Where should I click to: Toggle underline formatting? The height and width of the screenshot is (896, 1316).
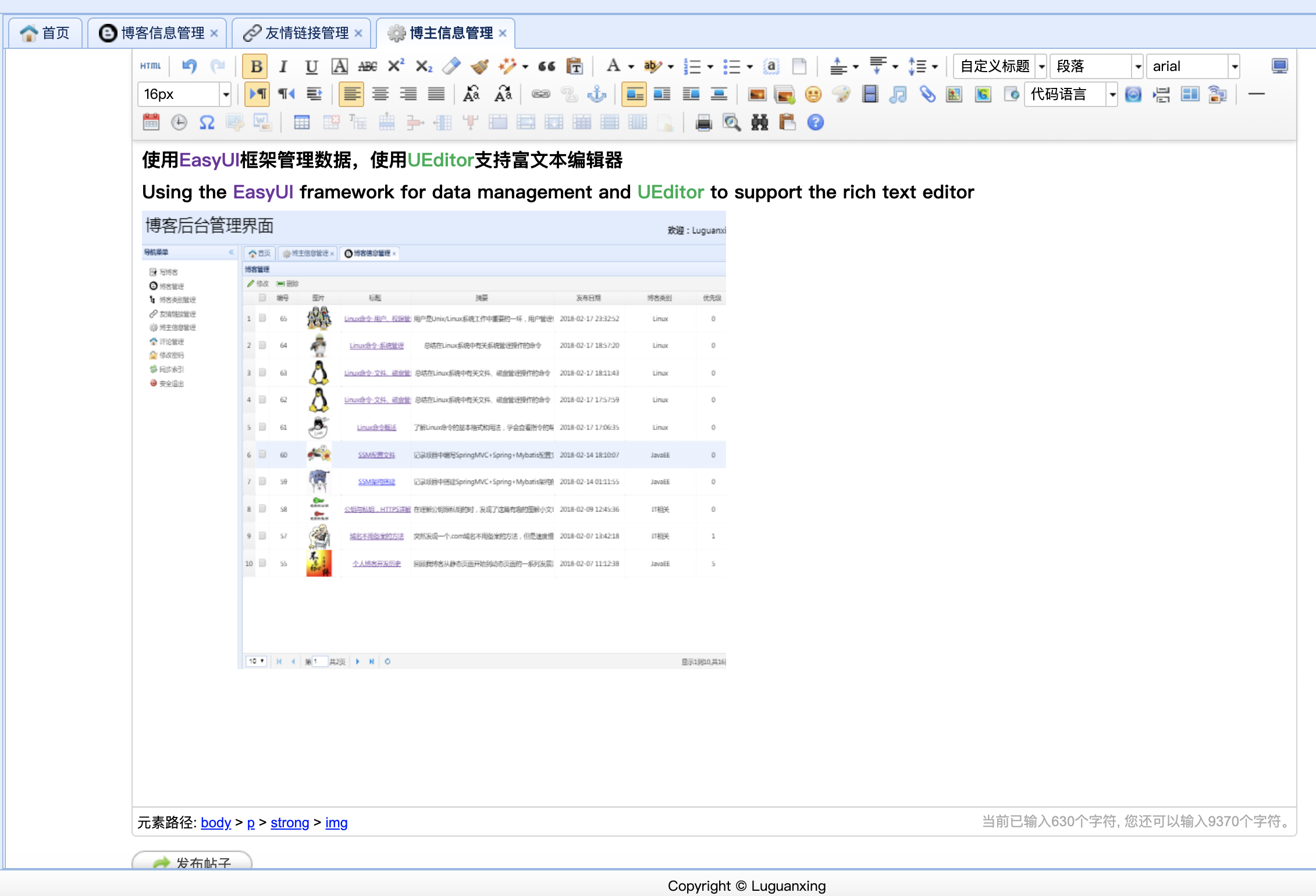pos(311,66)
